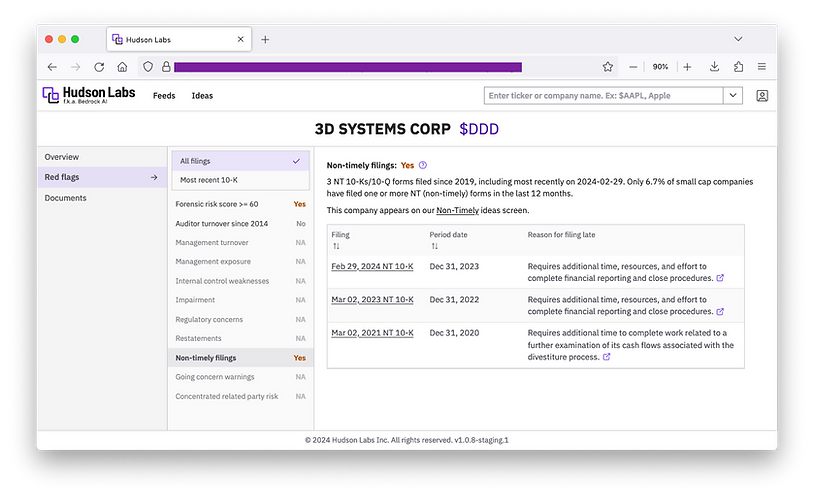Reload the page with browser refresh icon
The width and height of the screenshot is (814, 498).
(99, 67)
